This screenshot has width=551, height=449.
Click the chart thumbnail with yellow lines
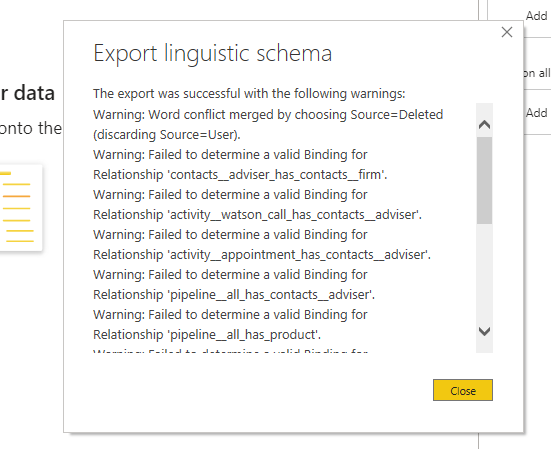tap(21, 208)
